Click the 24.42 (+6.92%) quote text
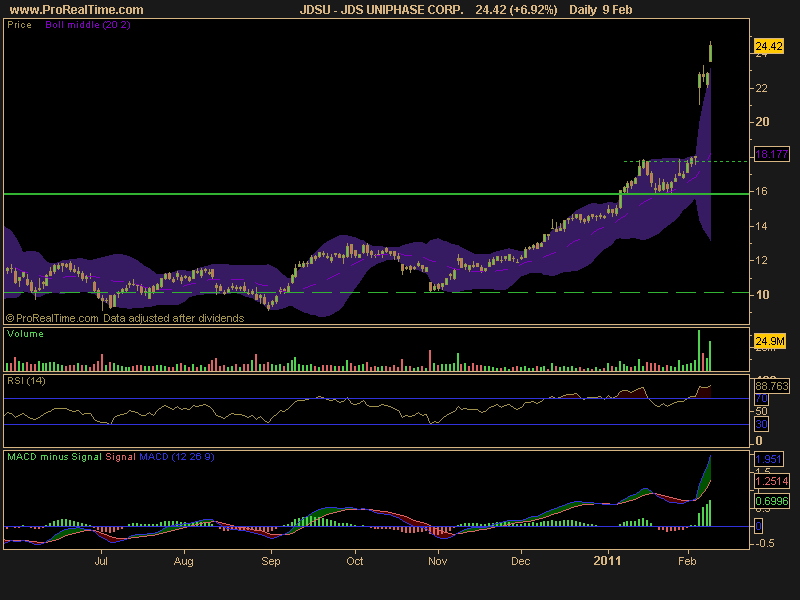800x600 pixels. pyautogui.click(x=516, y=10)
